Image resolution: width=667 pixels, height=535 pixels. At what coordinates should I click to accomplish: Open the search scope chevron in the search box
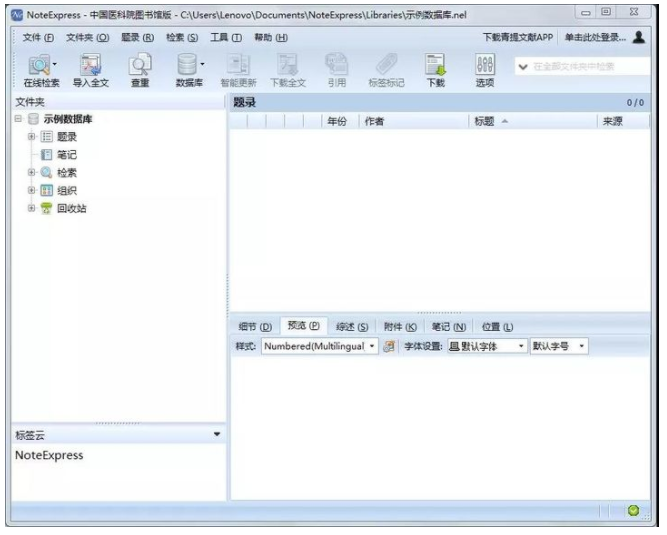coord(523,67)
